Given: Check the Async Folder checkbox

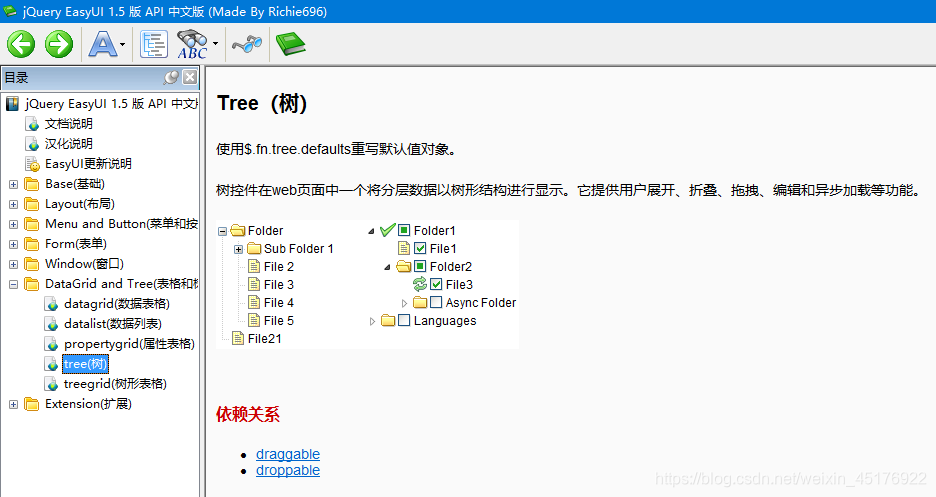Looking at the screenshot, I should pos(436,302).
